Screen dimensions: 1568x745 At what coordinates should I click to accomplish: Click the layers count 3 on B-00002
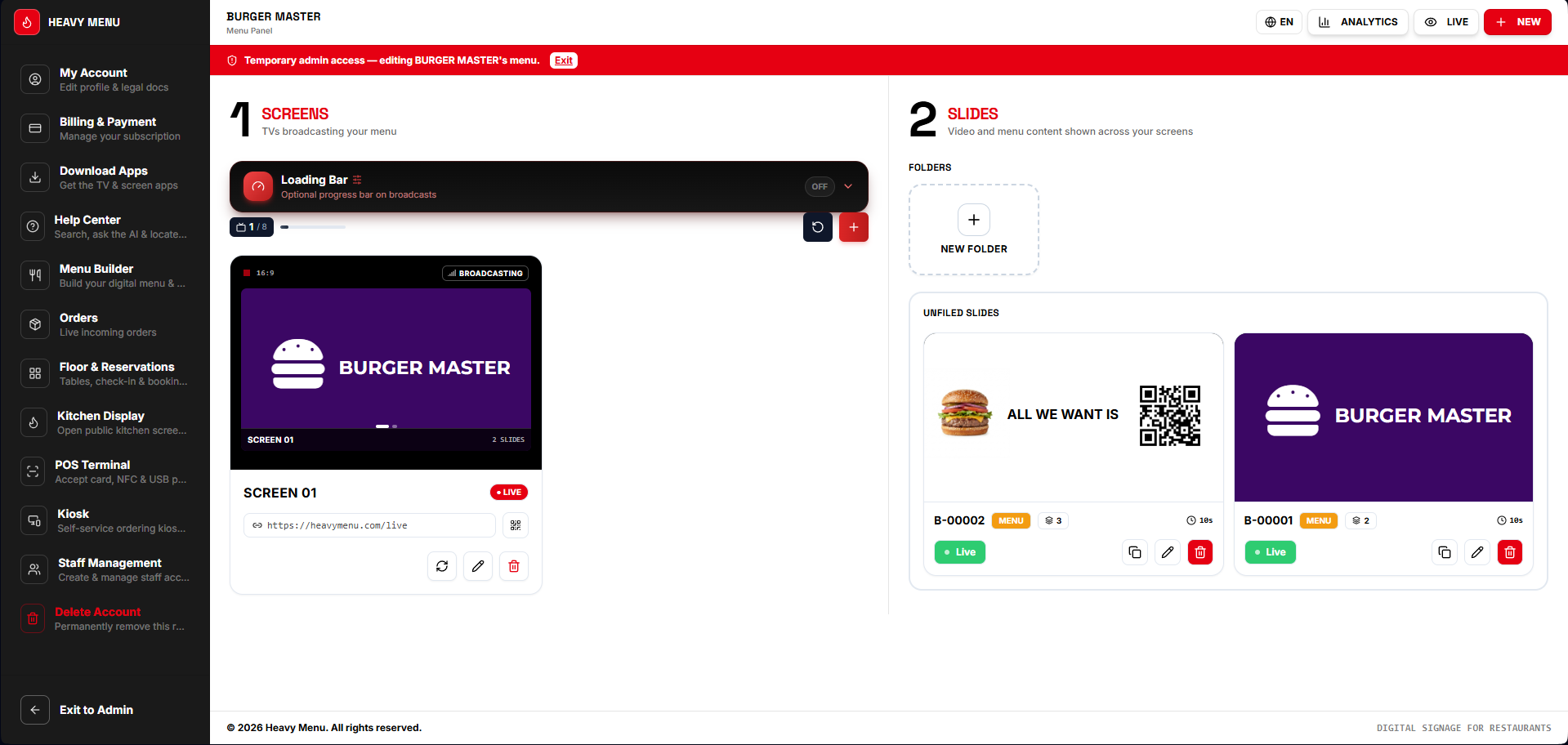pos(1053,520)
